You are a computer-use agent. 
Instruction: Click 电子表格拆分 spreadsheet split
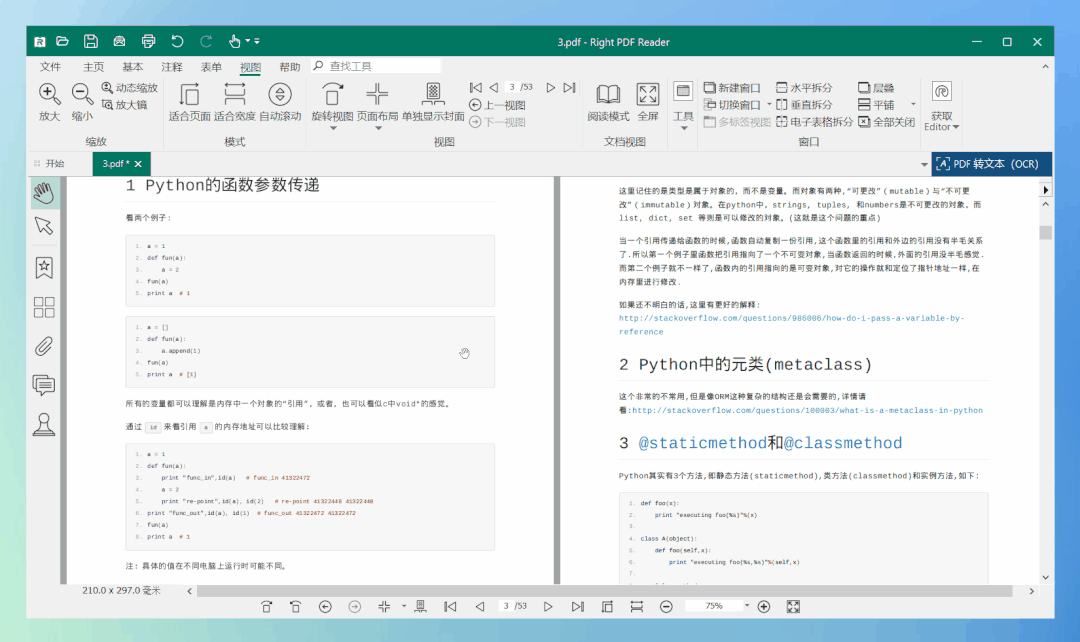814,122
